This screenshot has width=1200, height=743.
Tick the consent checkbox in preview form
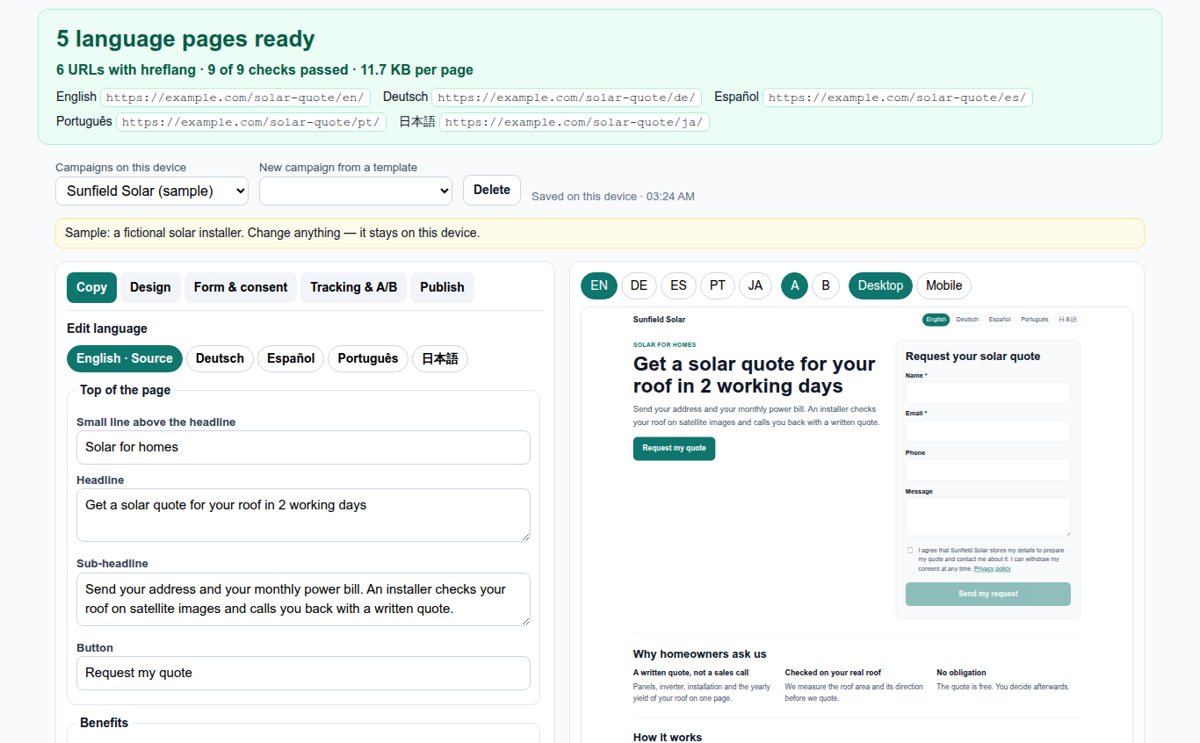tap(910, 550)
